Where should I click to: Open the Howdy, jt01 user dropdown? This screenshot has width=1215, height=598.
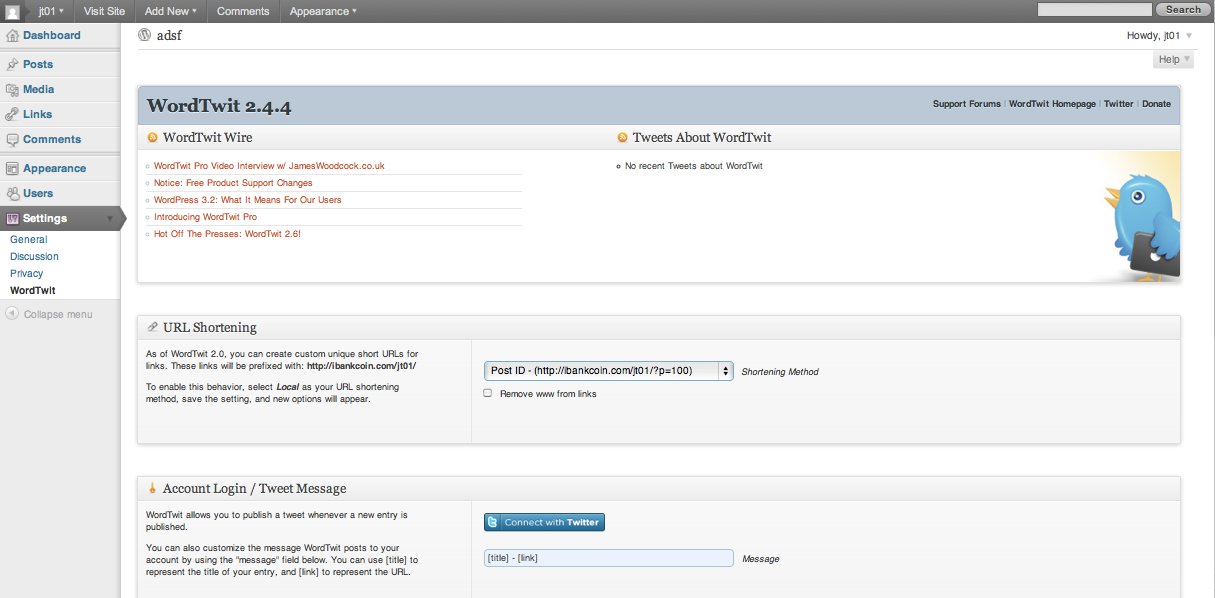pos(1159,36)
